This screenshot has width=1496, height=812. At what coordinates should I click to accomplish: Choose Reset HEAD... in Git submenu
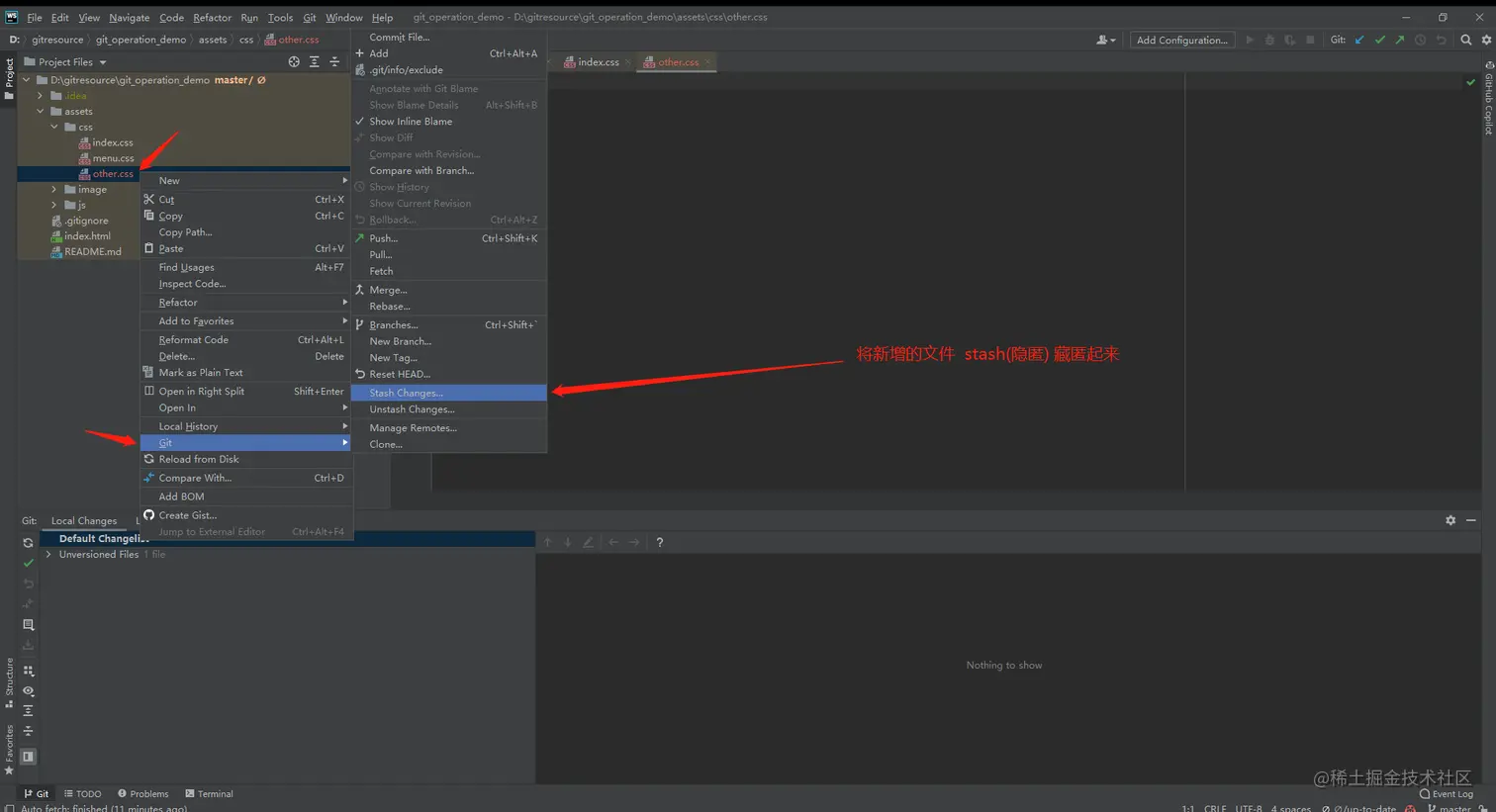click(x=448, y=374)
